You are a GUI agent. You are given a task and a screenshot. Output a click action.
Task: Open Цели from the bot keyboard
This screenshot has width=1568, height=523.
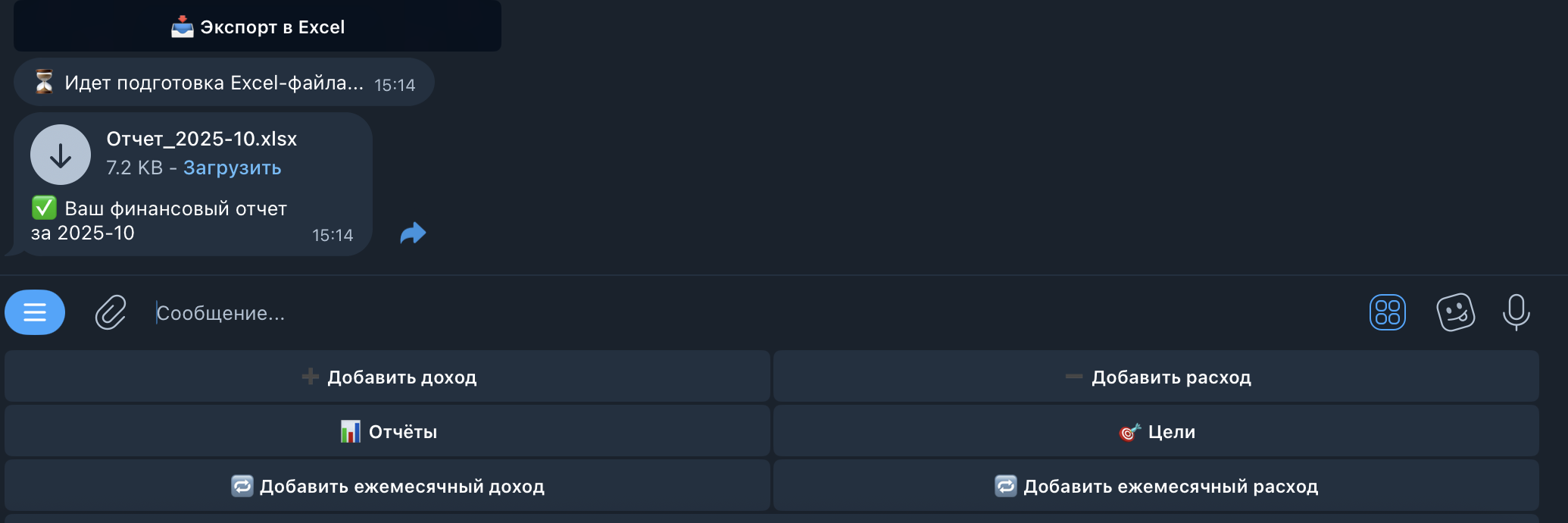tap(1157, 431)
